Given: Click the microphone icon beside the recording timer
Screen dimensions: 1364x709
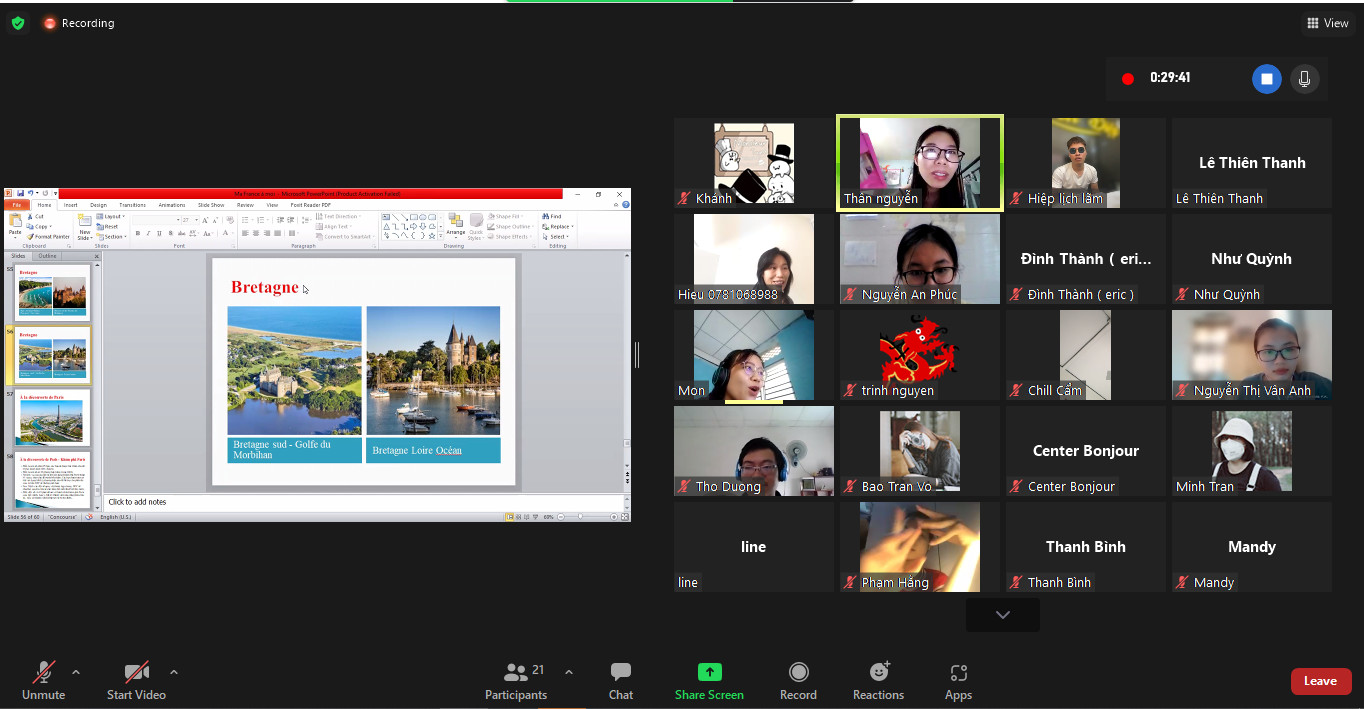Looking at the screenshot, I should point(1304,79).
